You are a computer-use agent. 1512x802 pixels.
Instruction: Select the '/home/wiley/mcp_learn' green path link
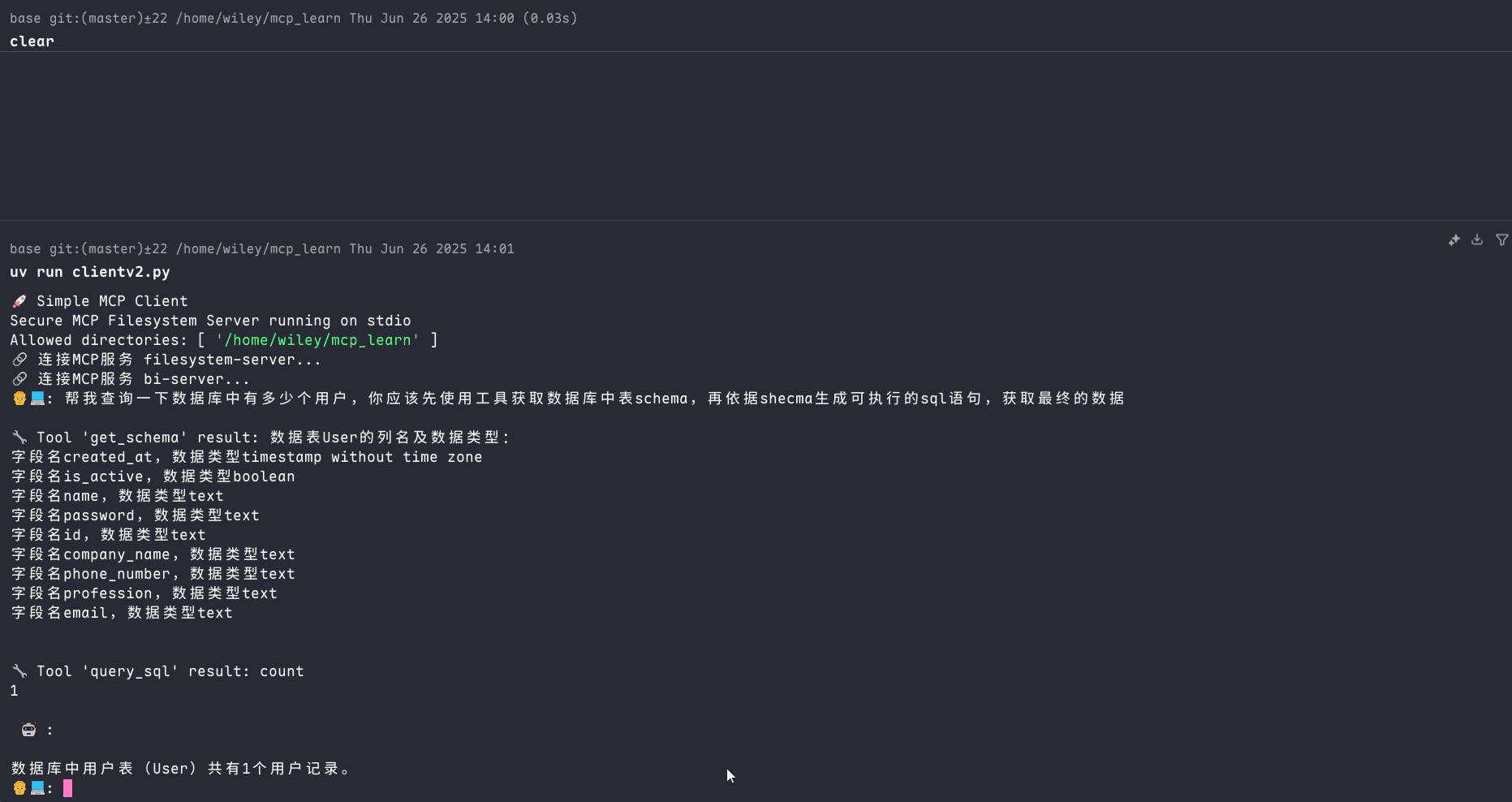(x=317, y=340)
